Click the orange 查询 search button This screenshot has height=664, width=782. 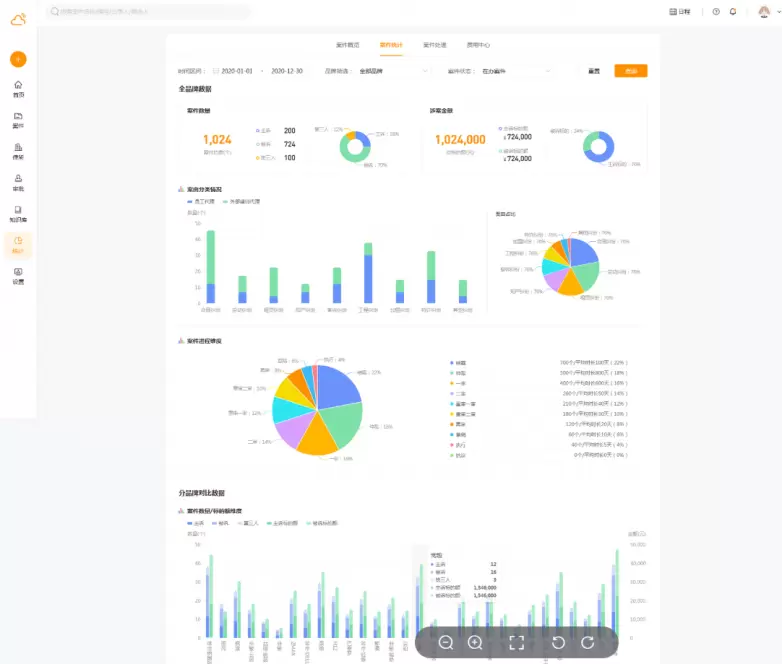[x=630, y=71]
